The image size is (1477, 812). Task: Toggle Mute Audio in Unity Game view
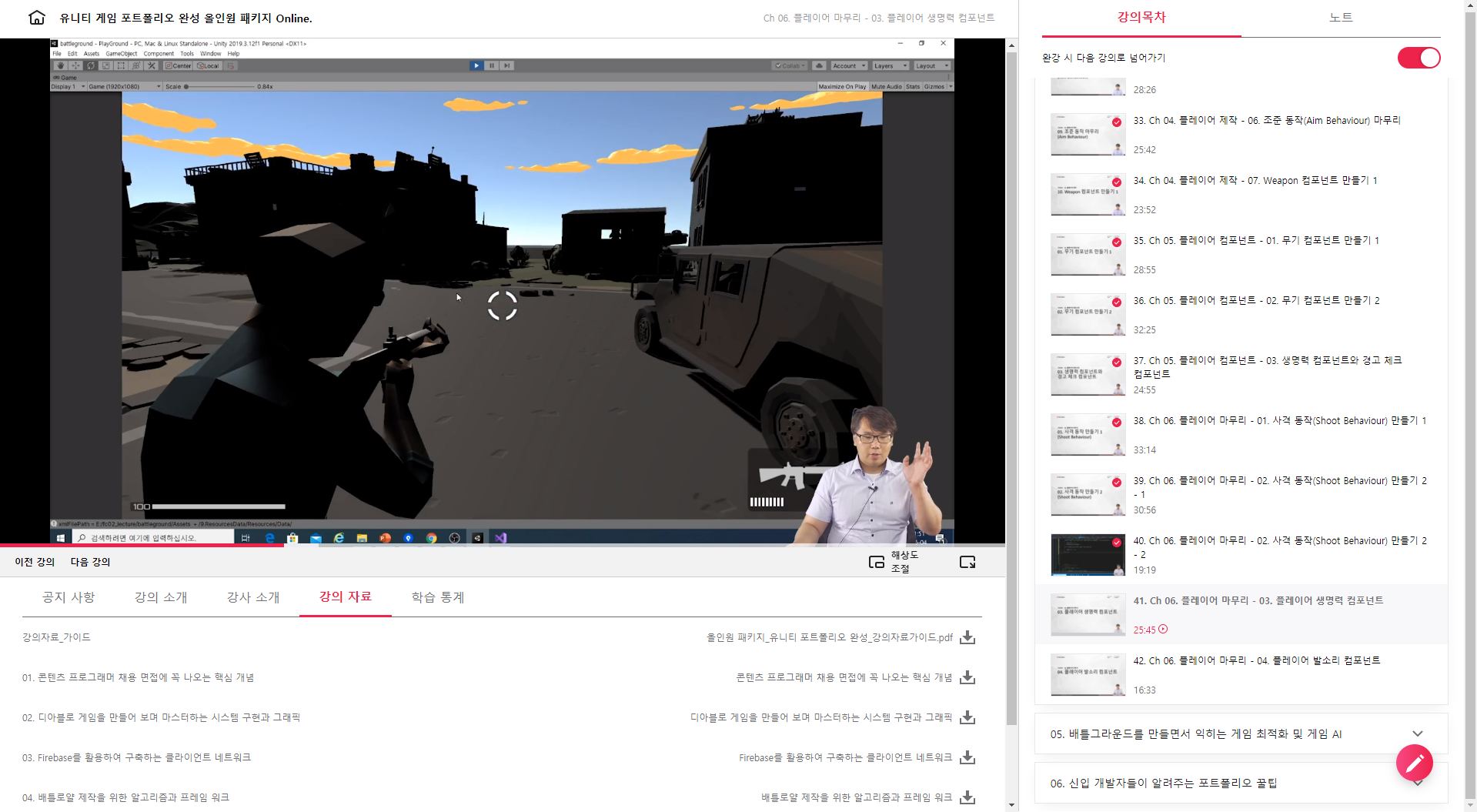coord(886,86)
